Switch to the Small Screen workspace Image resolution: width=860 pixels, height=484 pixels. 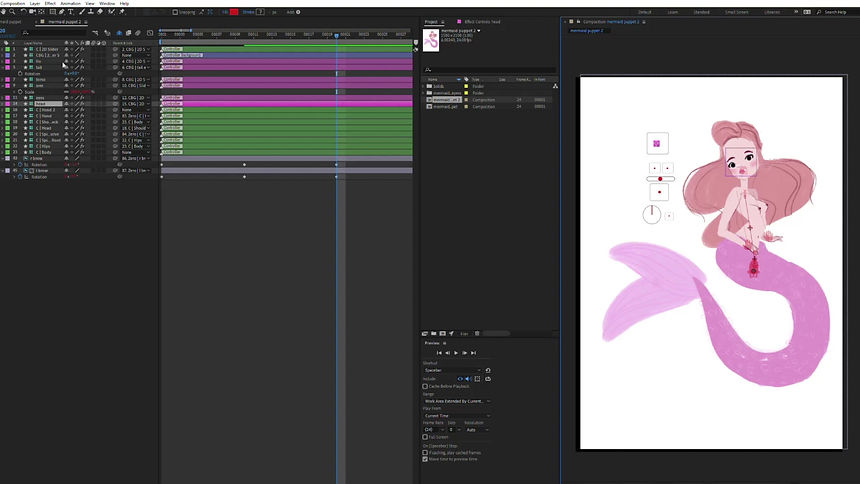point(737,12)
